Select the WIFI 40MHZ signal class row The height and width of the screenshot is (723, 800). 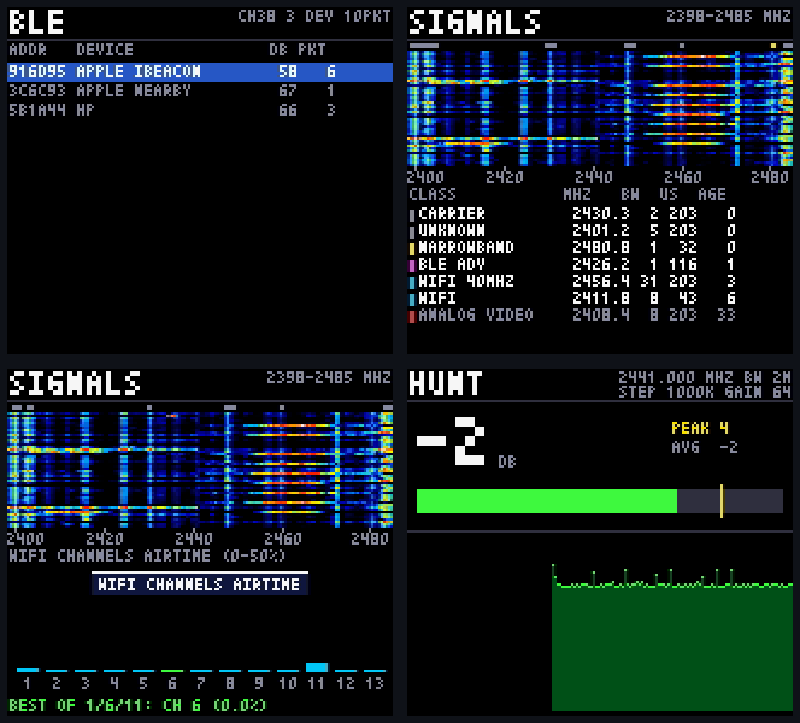[x=572, y=281]
